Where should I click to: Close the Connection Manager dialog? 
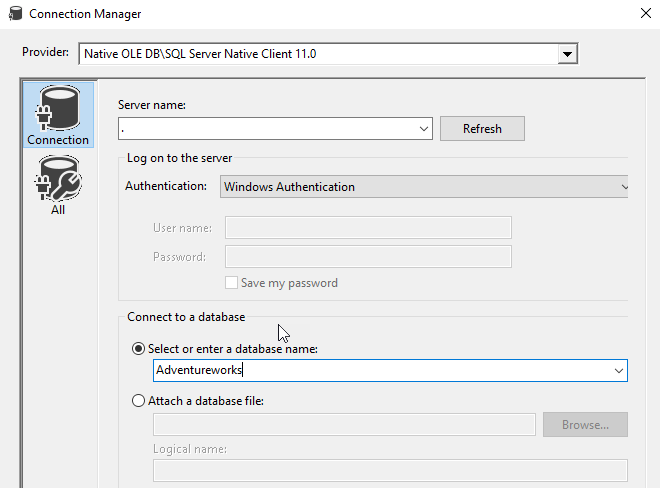pyautogui.click(x=646, y=13)
